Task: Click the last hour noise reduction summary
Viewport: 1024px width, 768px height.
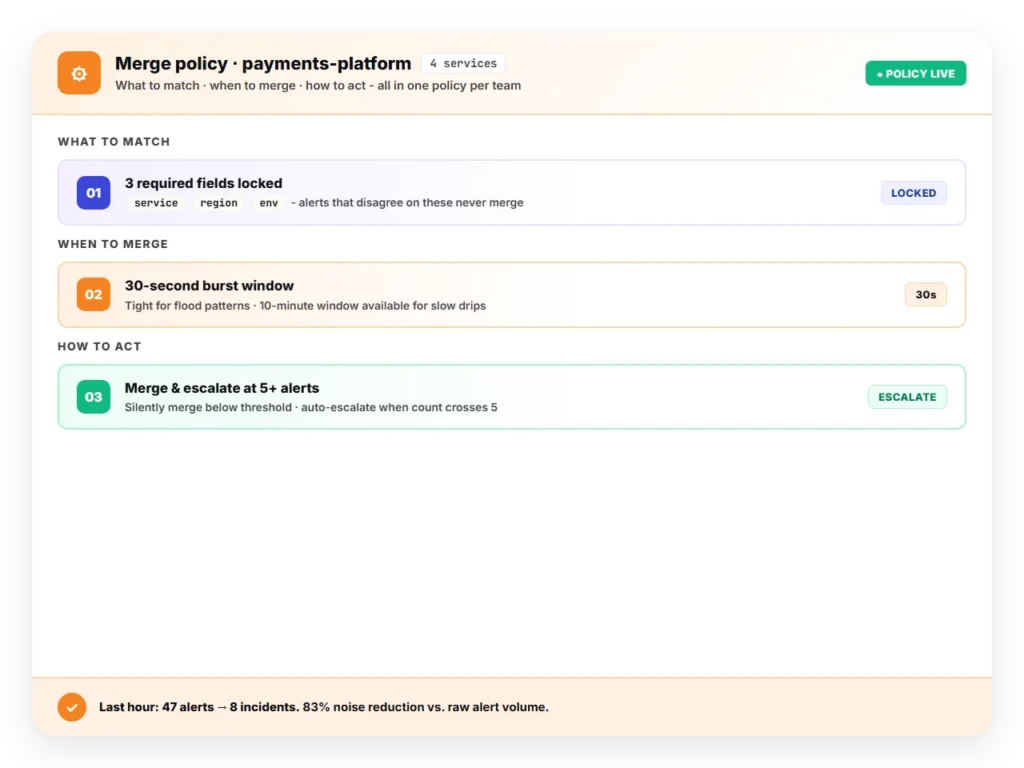Action: (323, 707)
